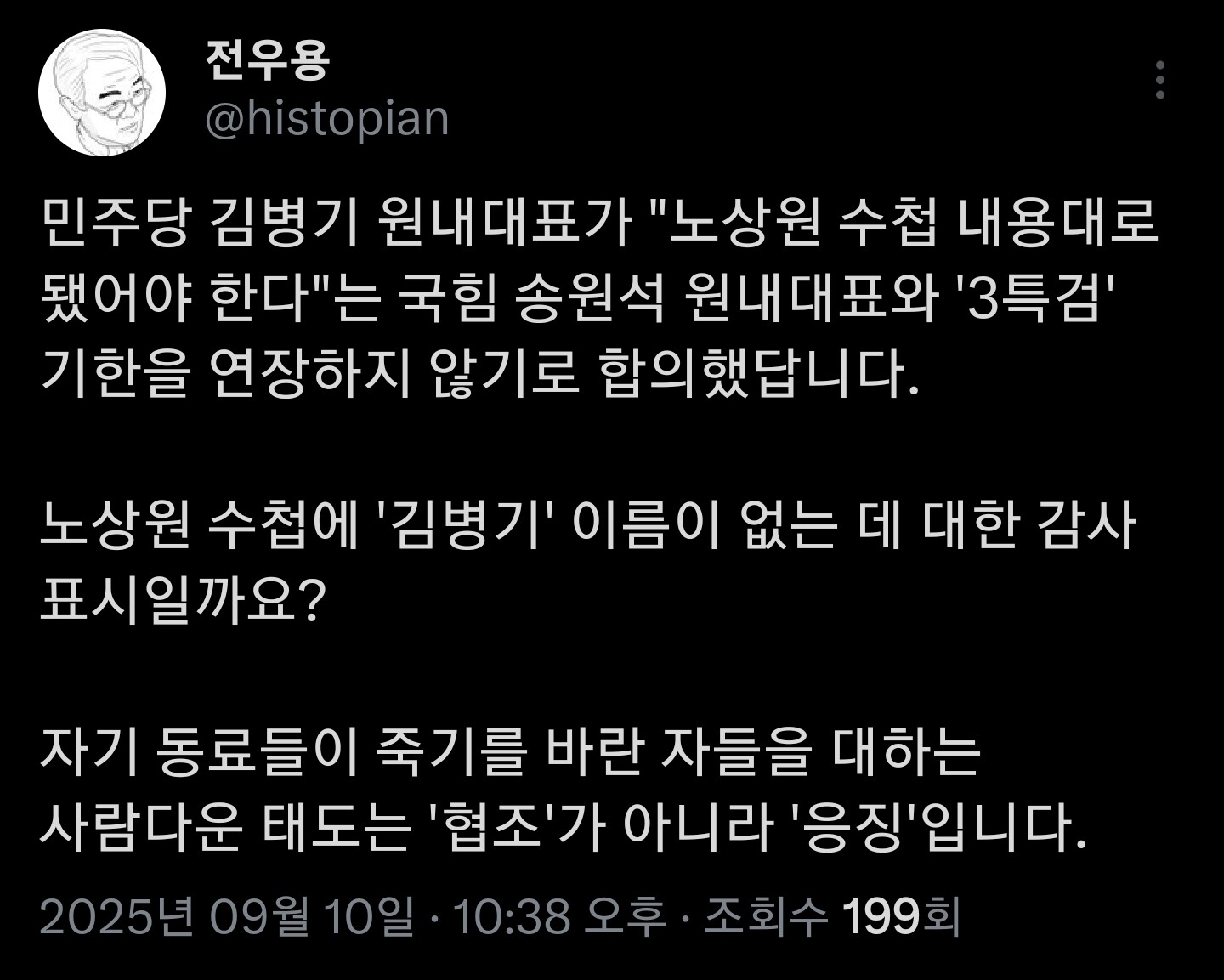Click the line starting with 됐어야 한다

(x=578, y=299)
